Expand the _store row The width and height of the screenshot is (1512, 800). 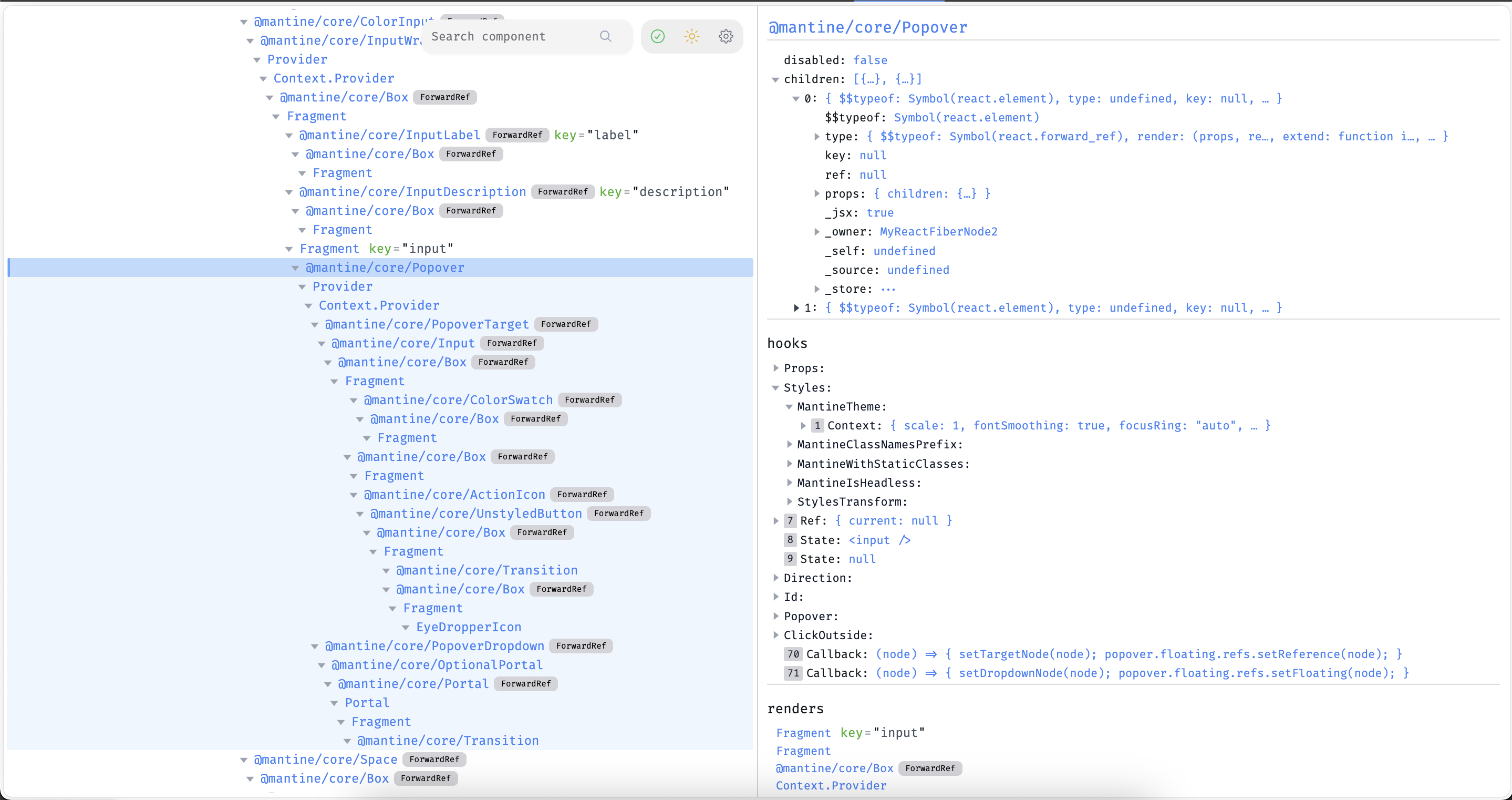(816, 289)
